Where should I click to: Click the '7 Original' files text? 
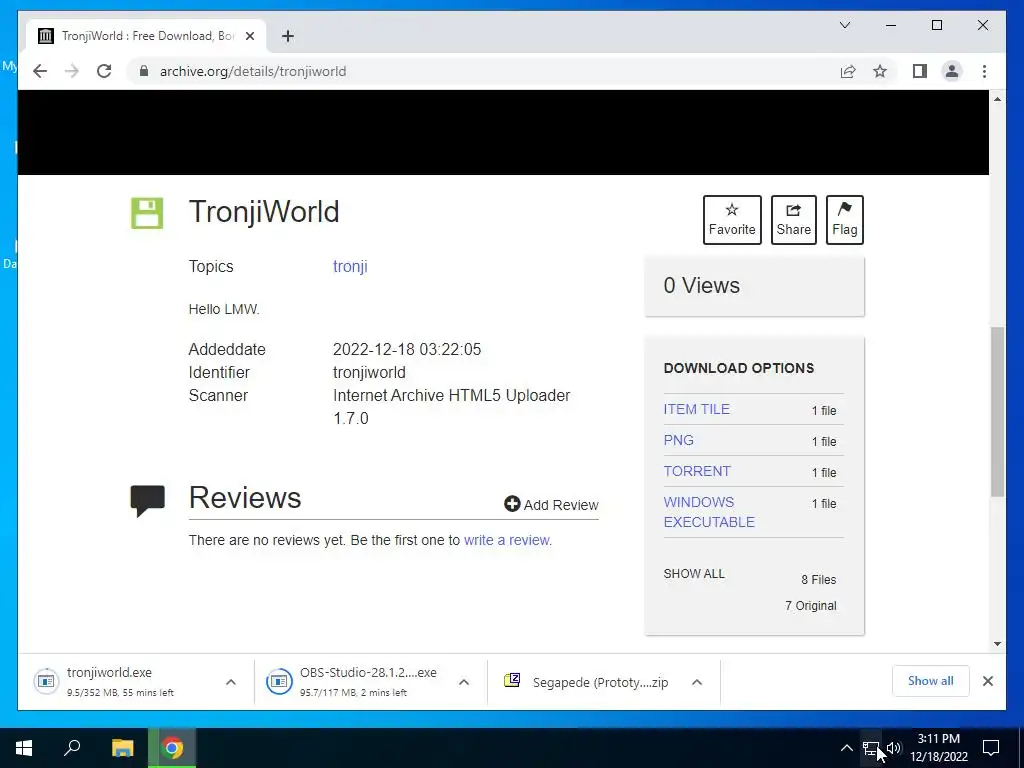pos(810,605)
